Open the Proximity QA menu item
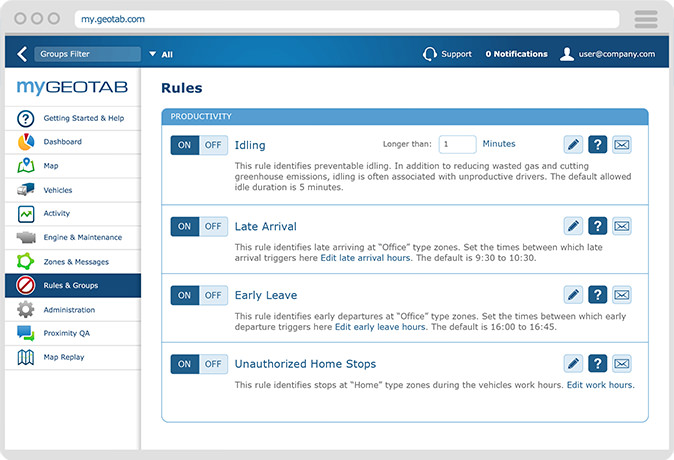The image size is (674, 460). 73,333
